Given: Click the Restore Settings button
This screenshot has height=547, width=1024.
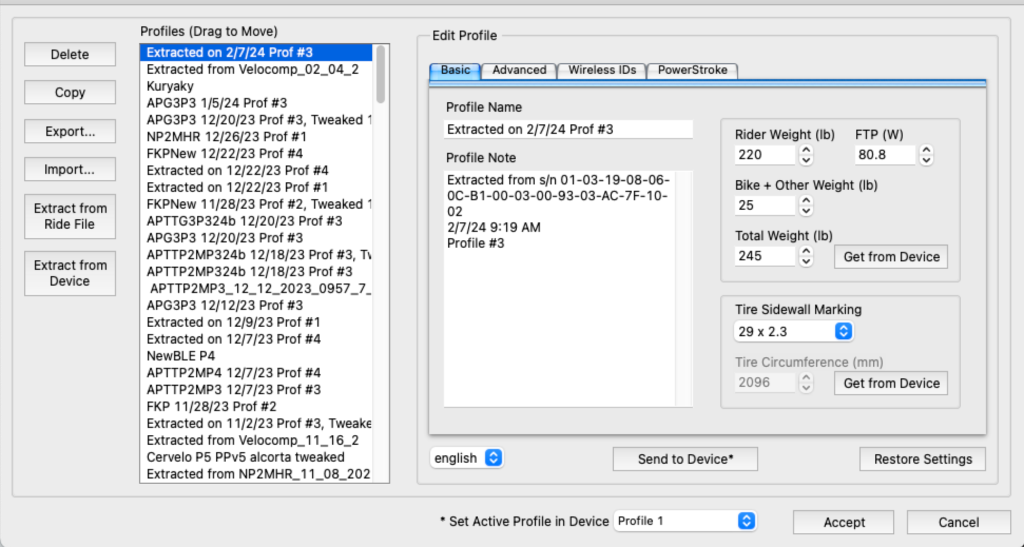Looking at the screenshot, I should 922,459.
